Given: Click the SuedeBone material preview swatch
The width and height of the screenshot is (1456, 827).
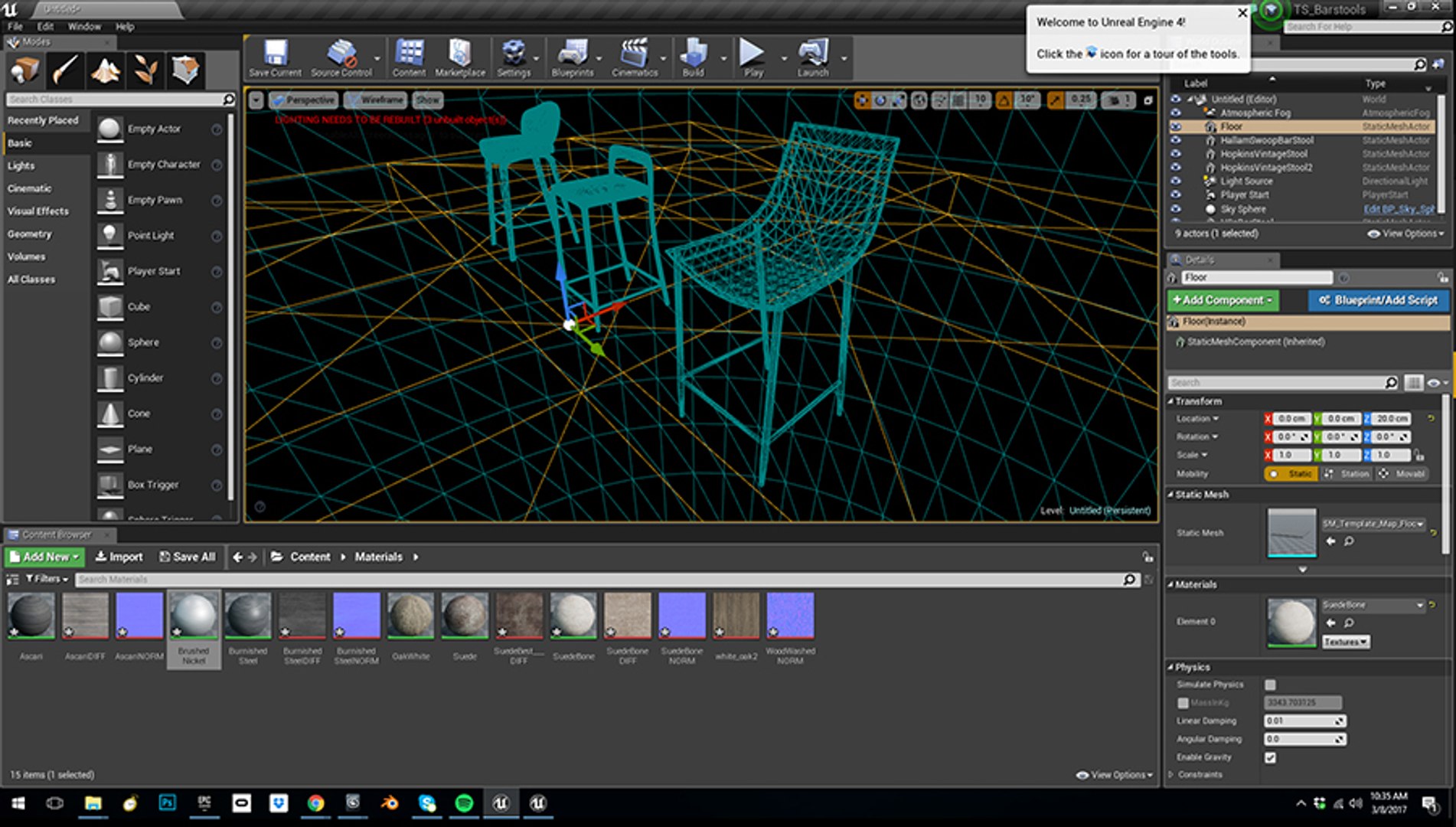Looking at the screenshot, I should pyautogui.click(x=1291, y=623).
